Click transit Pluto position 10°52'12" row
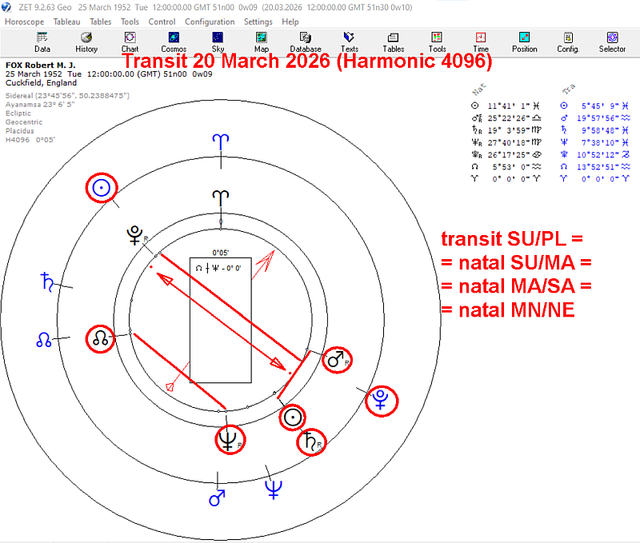 (x=595, y=154)
